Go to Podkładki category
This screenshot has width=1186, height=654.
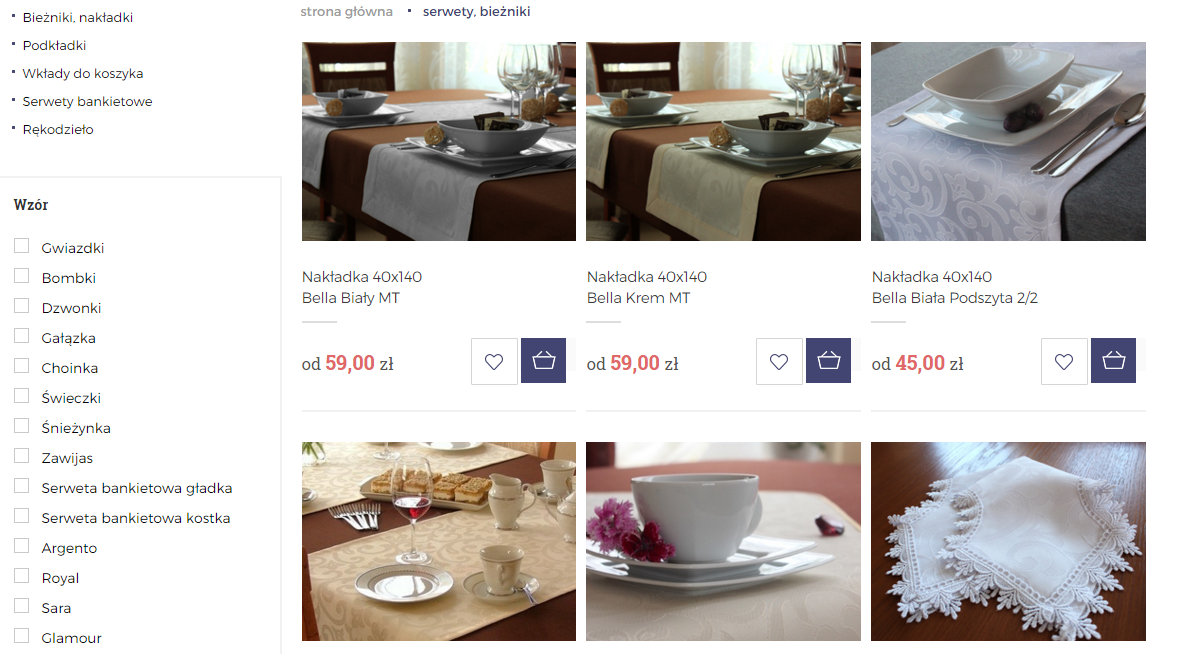[x=54, y=45]
